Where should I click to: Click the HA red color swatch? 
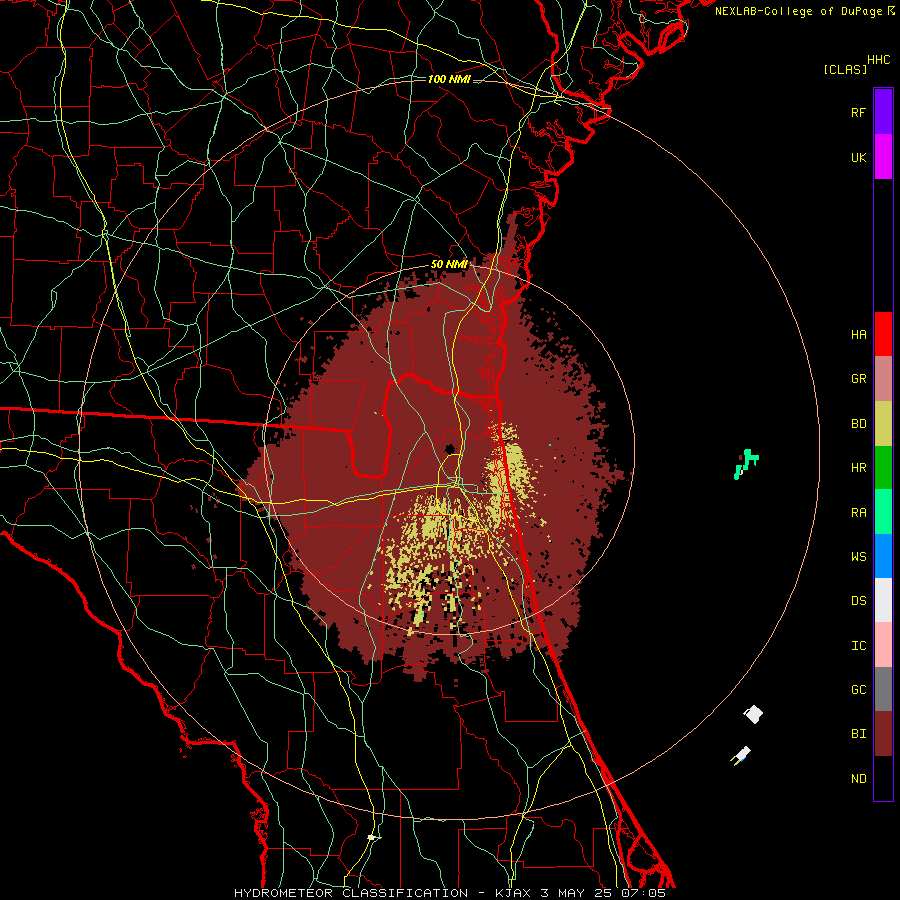(883, 334)
